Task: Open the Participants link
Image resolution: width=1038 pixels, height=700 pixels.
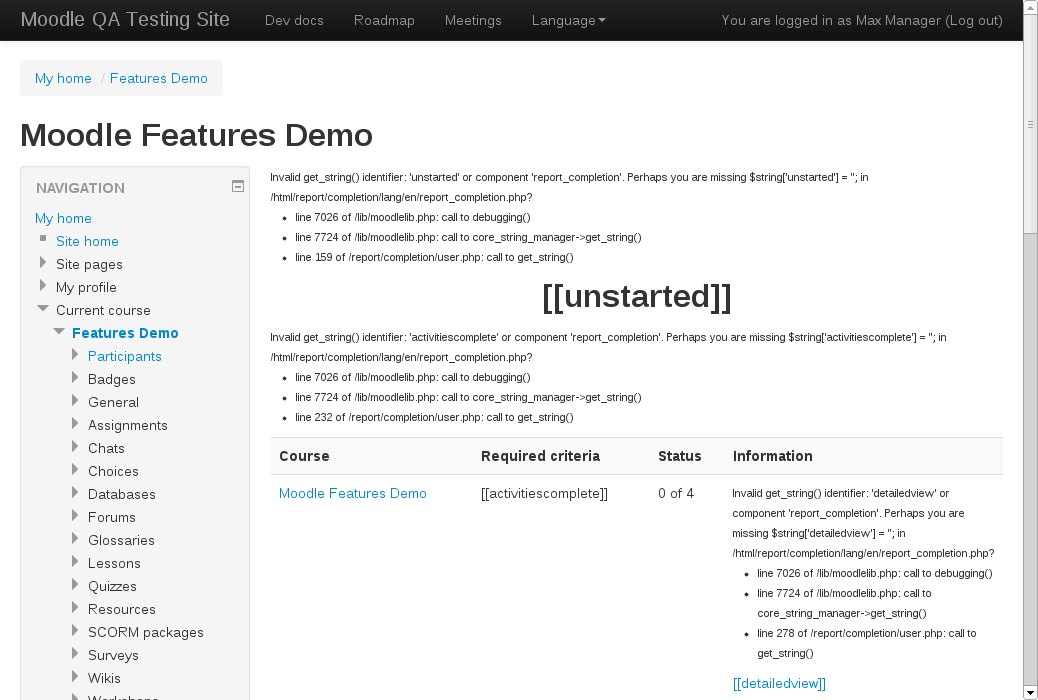Action: coord(124,356)
